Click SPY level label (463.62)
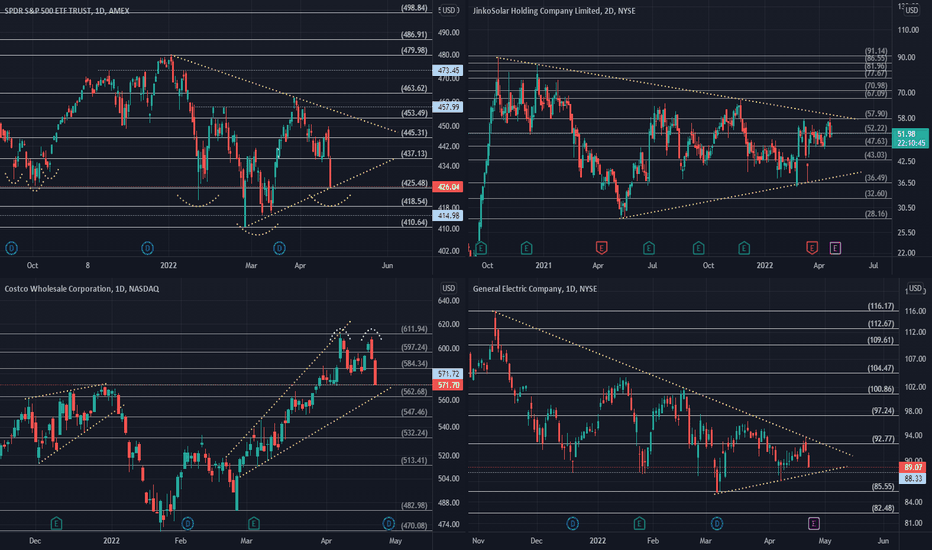 point(414,88)
